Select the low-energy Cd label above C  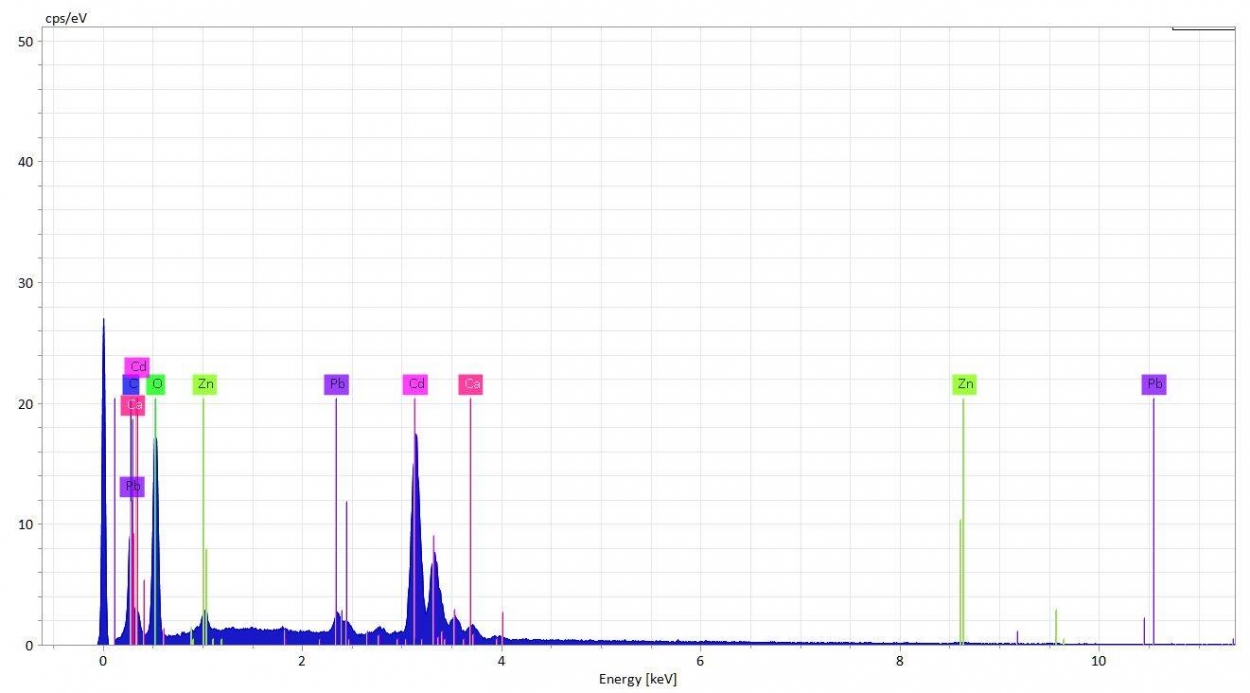[137, 366]
